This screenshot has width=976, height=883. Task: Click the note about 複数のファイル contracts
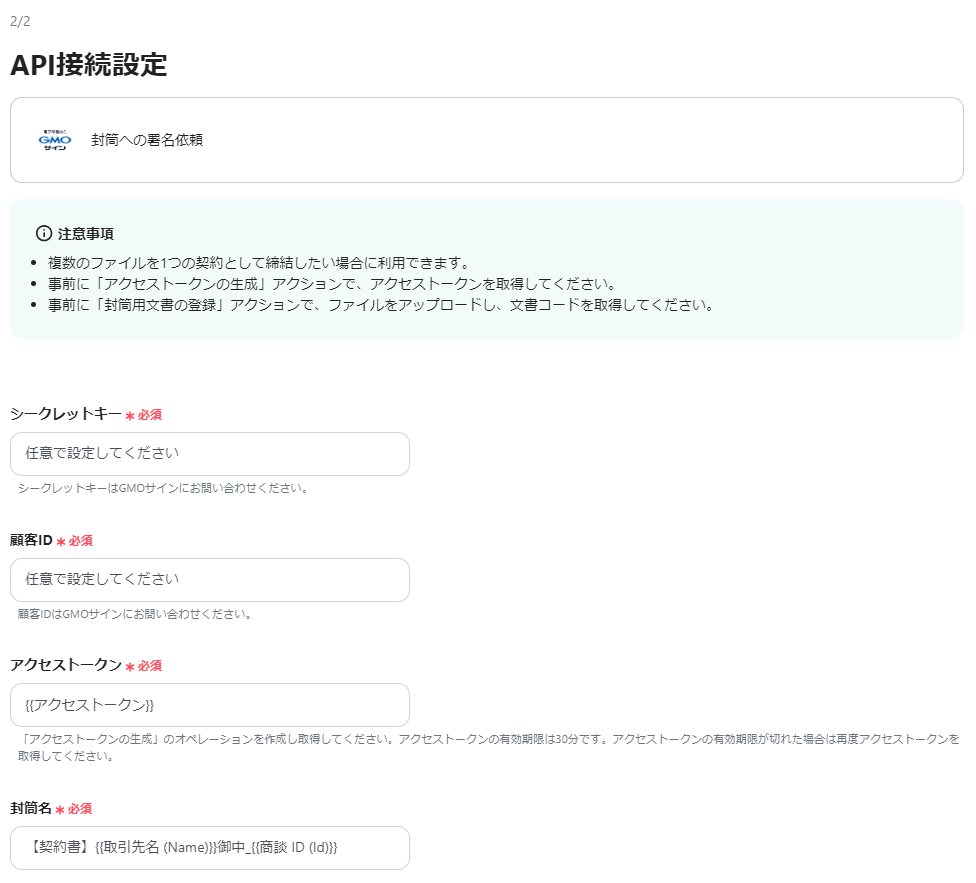click(x=258, y=262)
